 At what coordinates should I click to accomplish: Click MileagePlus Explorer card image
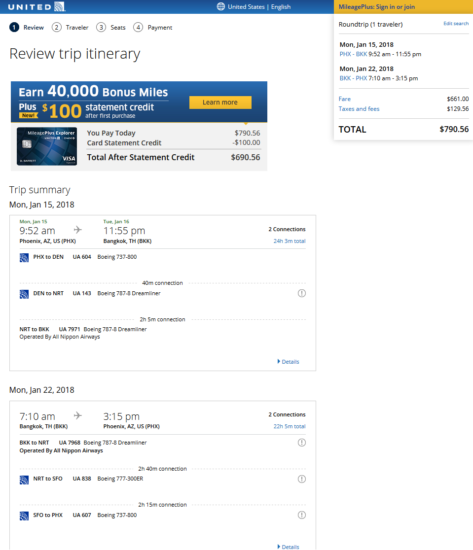coord(47,146)
